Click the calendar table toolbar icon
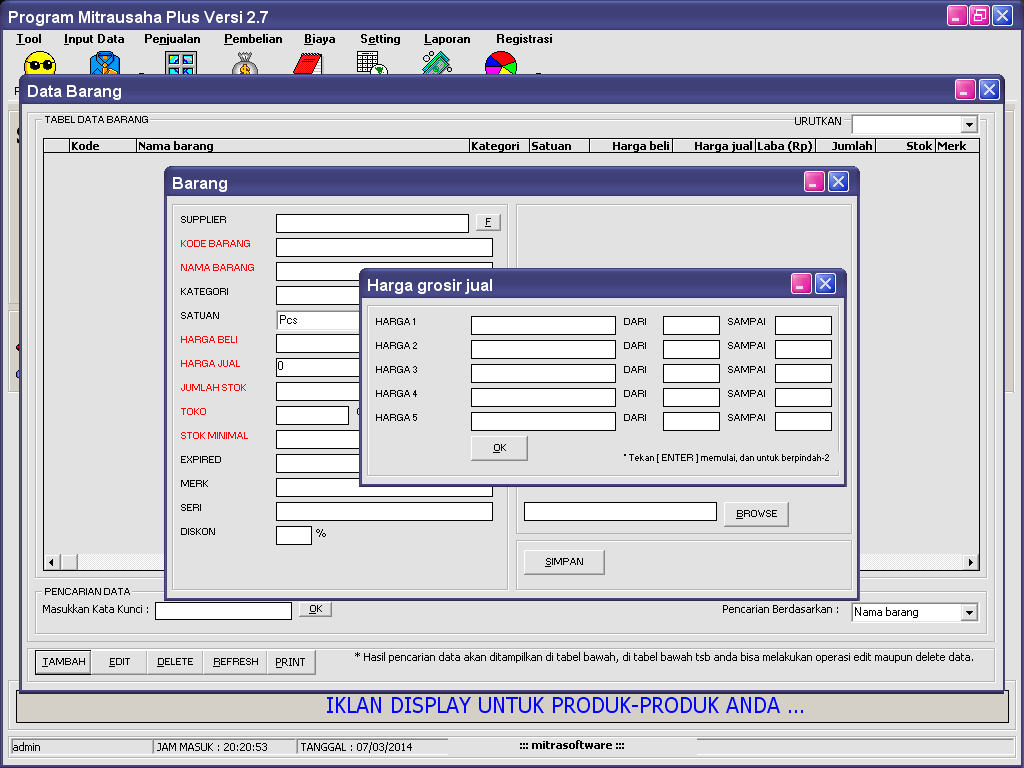This screenshot has width=1024, height=768. (x=372, y=63)
